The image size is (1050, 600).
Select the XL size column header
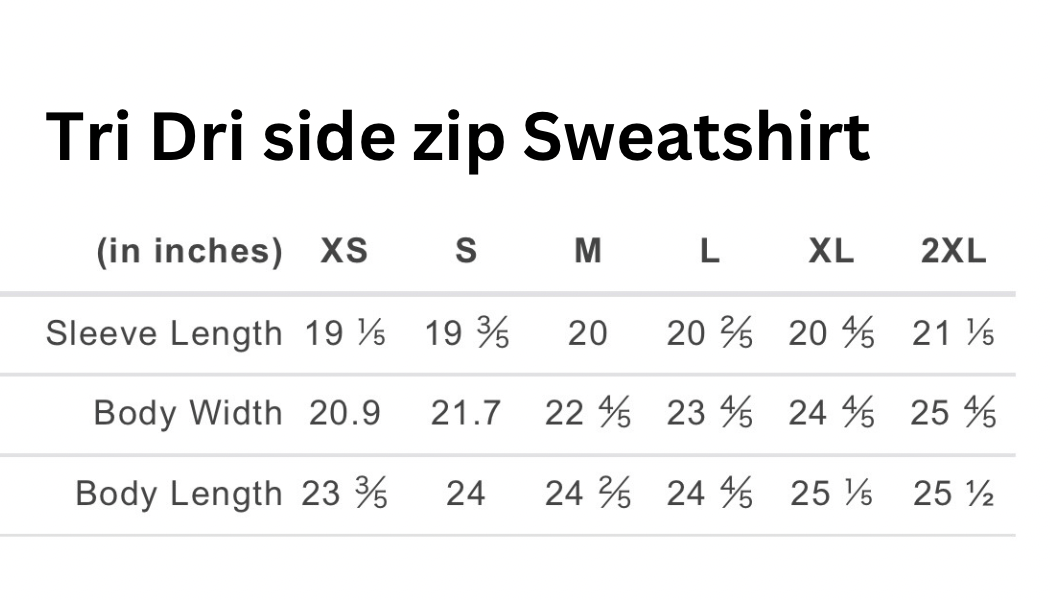pyautogui.click(x=831, y=251)
